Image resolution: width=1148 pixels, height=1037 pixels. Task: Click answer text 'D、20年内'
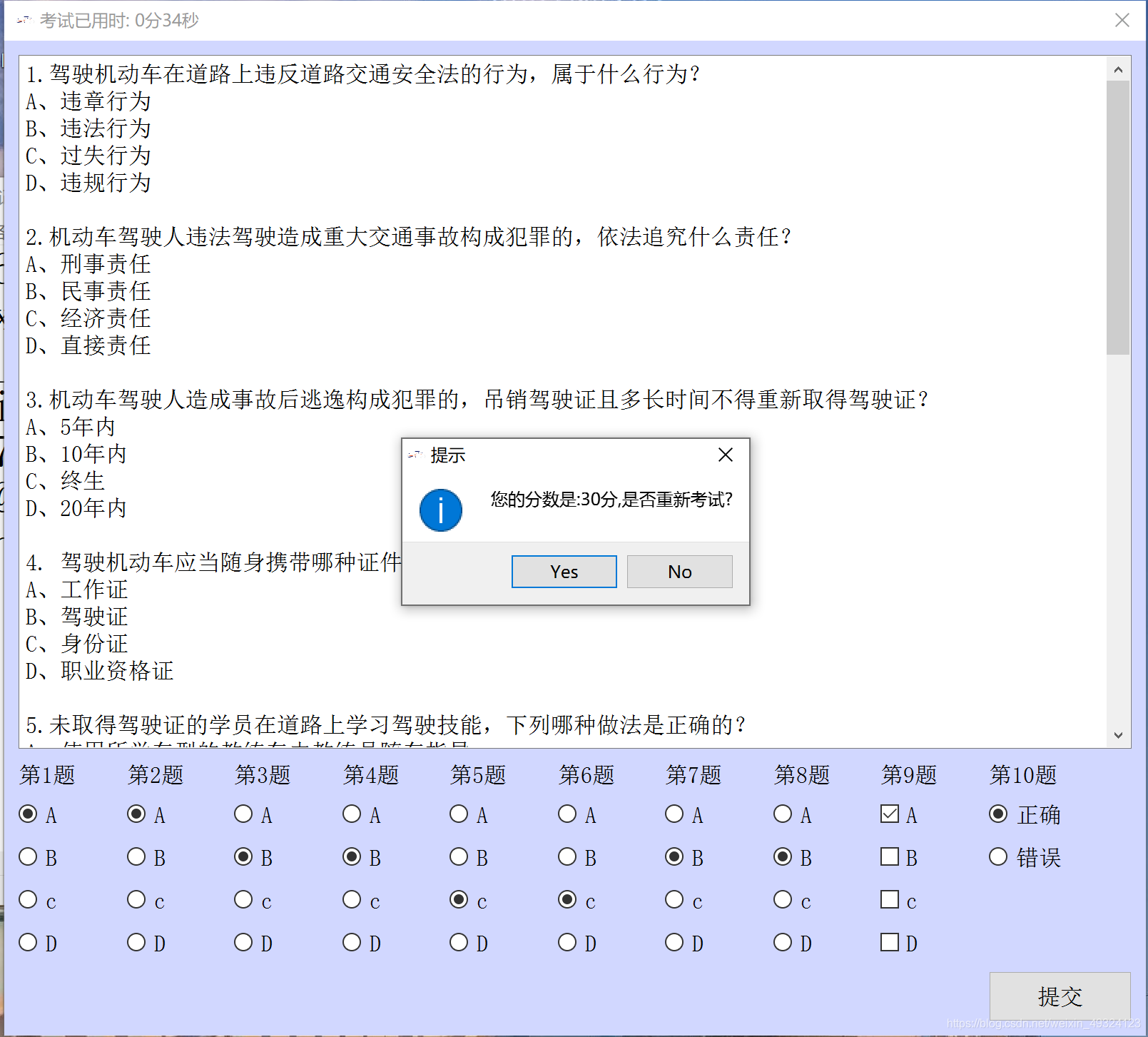[76, 508]
